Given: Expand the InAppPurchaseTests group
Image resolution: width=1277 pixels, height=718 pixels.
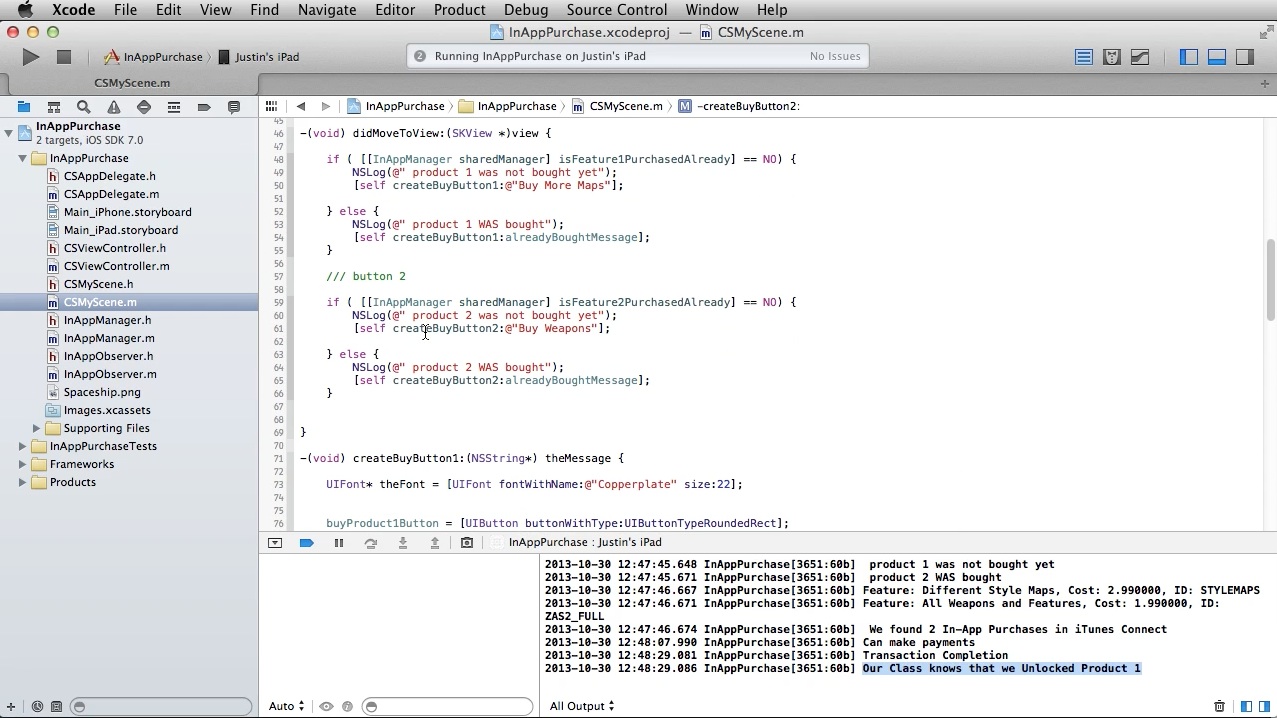Looking at the screenshot, I should (22, 446).
